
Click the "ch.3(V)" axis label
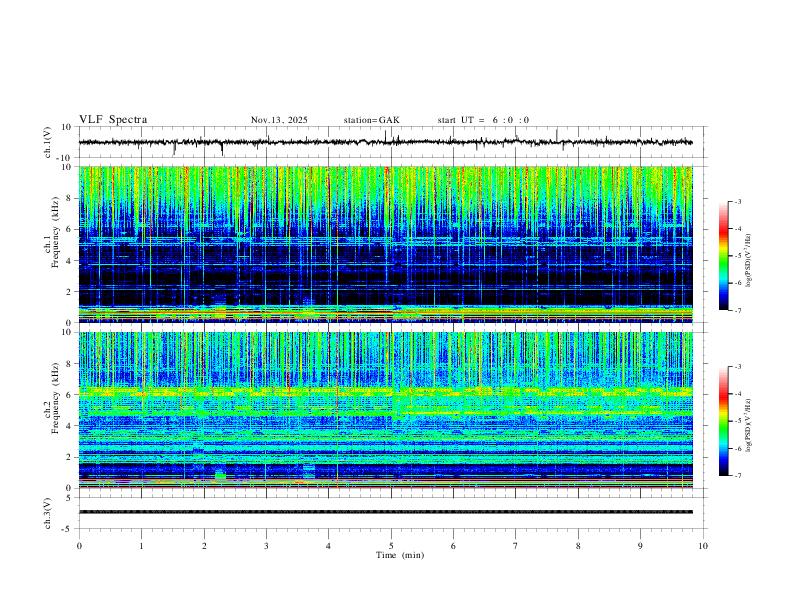pyautogui.click(x=48, y=513)
